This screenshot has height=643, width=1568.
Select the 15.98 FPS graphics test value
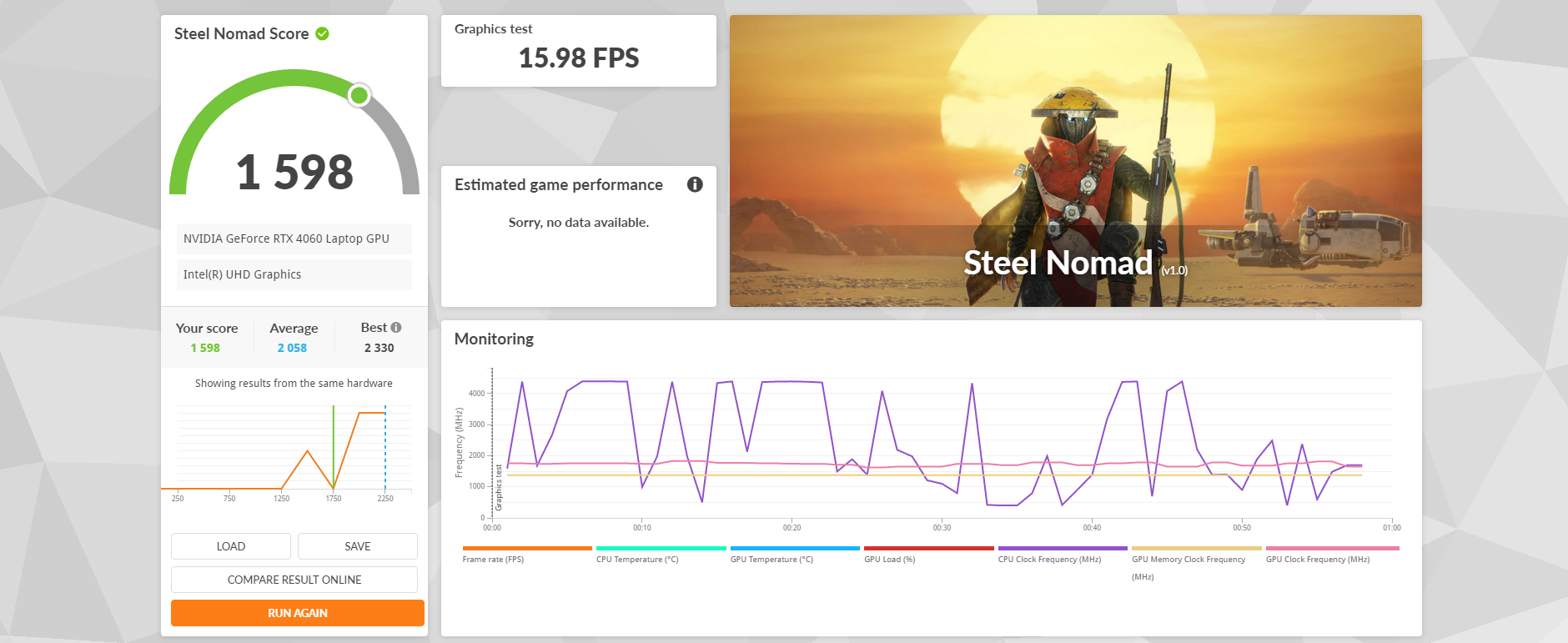pos(579,58)
